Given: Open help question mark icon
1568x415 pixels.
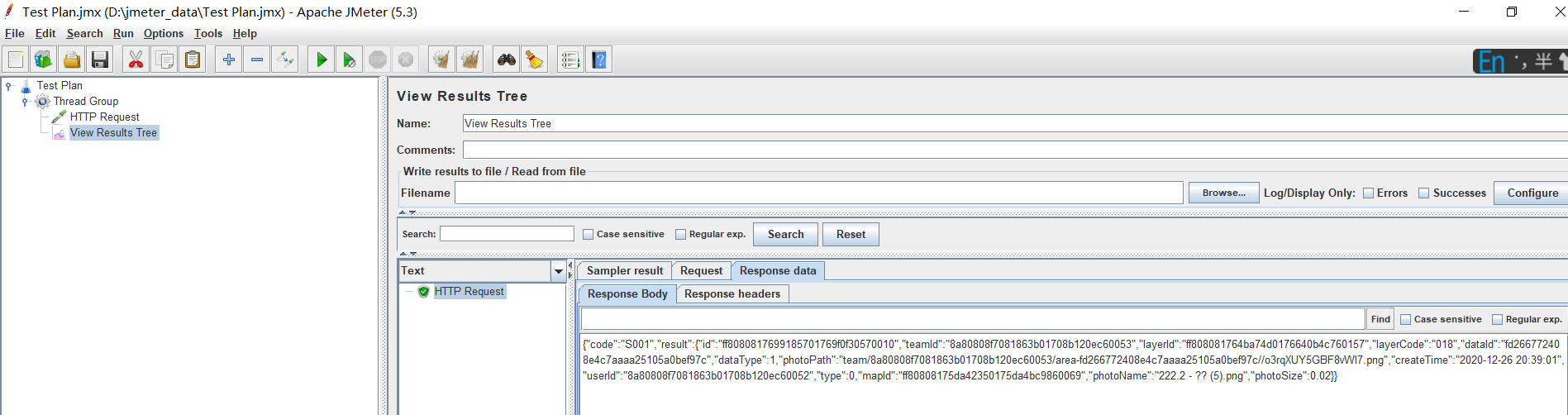Looking at the screenshot, I should pyautogui.click(x=599, y=60).
